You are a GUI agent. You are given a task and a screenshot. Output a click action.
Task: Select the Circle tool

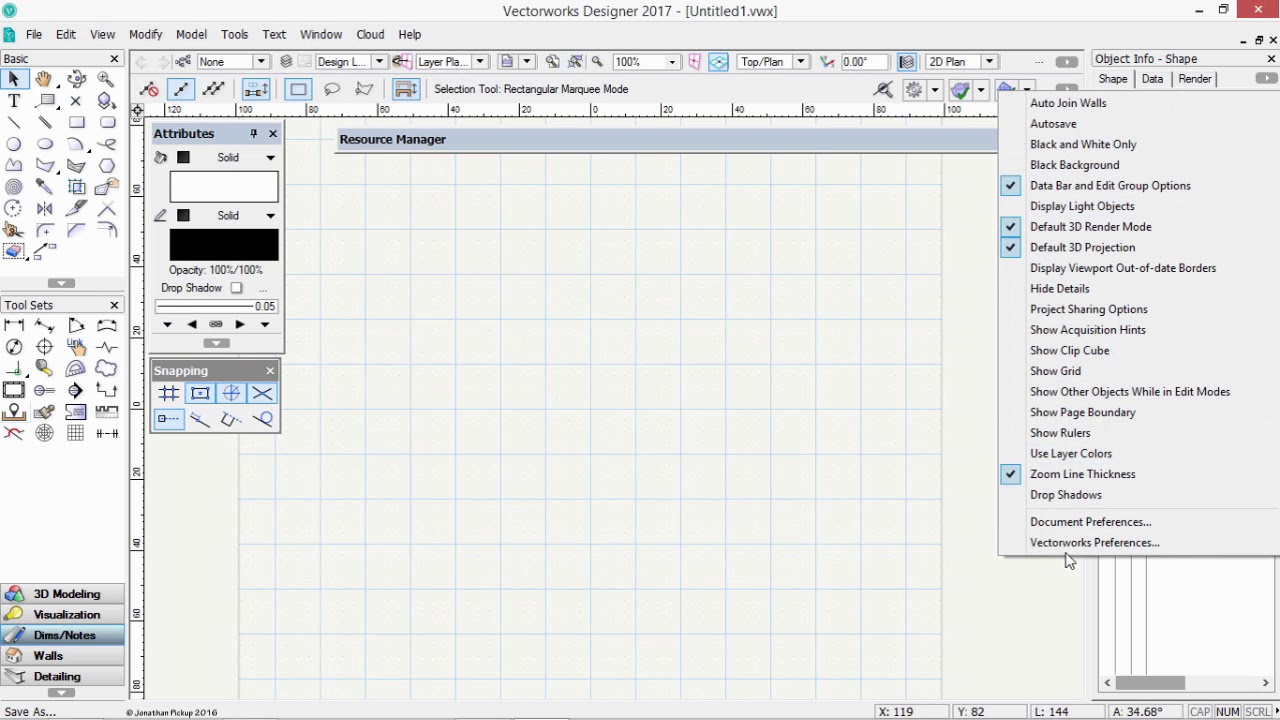tap(14, 144)
